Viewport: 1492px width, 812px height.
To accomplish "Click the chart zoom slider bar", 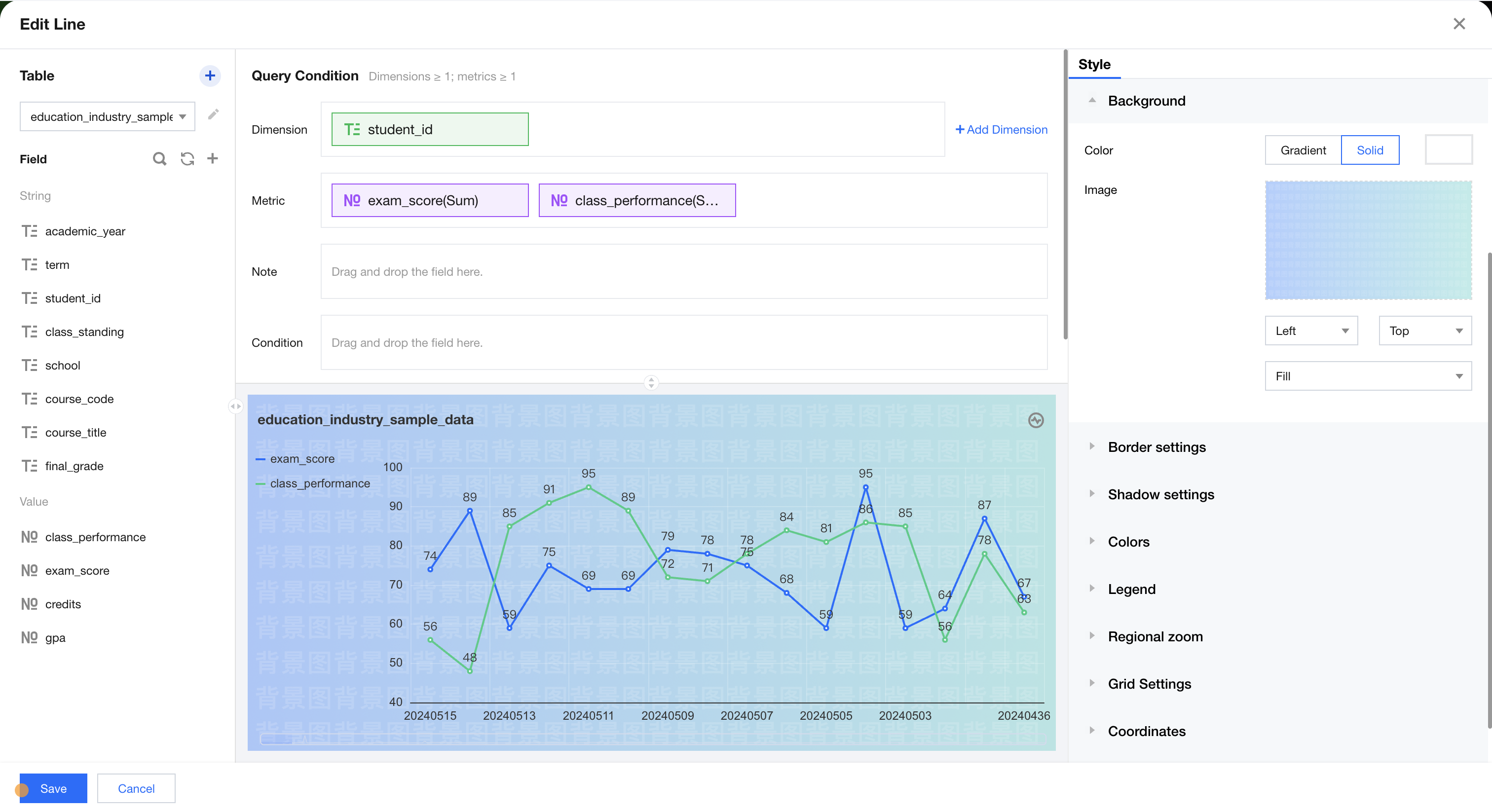I will coord(652,739).
